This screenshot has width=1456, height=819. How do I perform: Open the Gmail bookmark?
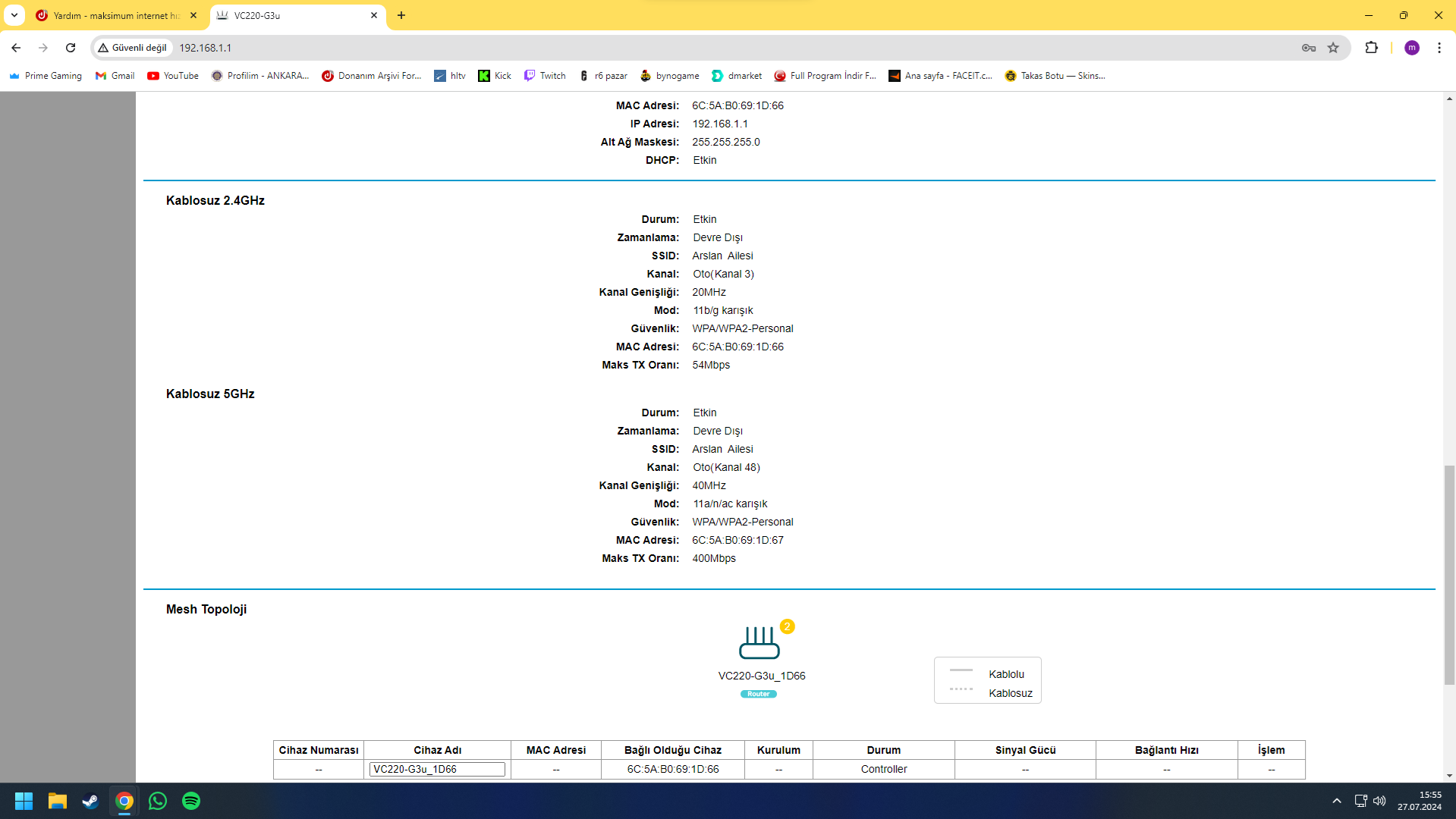point(115,76)
